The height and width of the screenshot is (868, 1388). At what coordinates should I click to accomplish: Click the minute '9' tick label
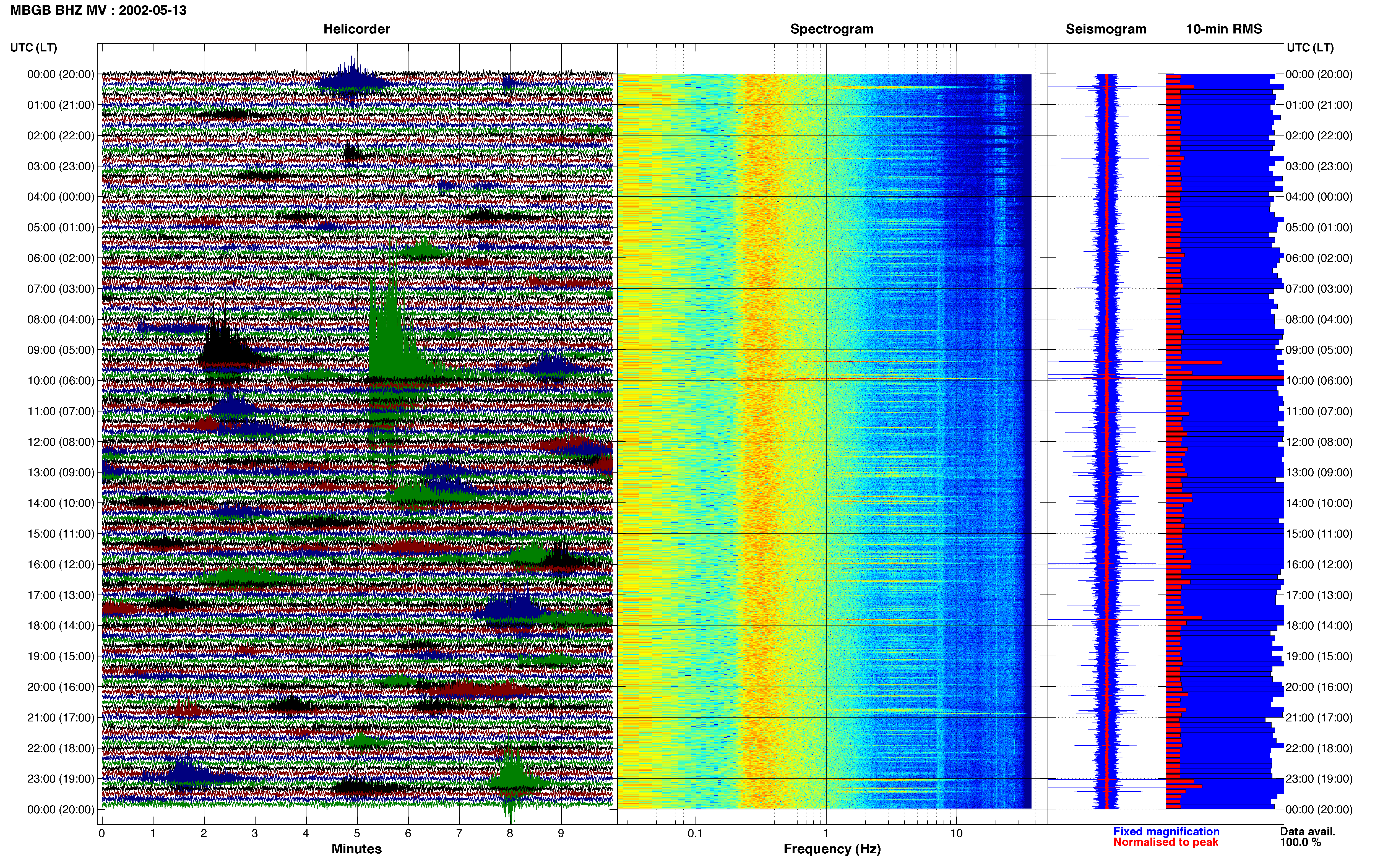click(x=561, y=833)
